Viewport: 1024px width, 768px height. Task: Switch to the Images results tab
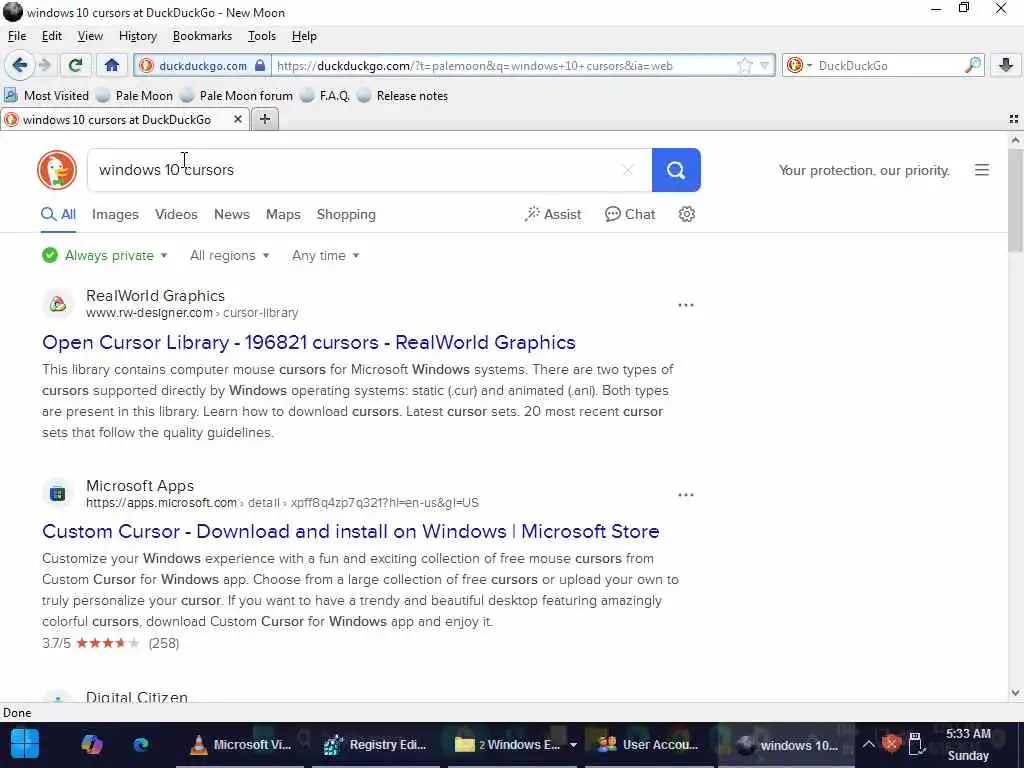tap(116, 214)
